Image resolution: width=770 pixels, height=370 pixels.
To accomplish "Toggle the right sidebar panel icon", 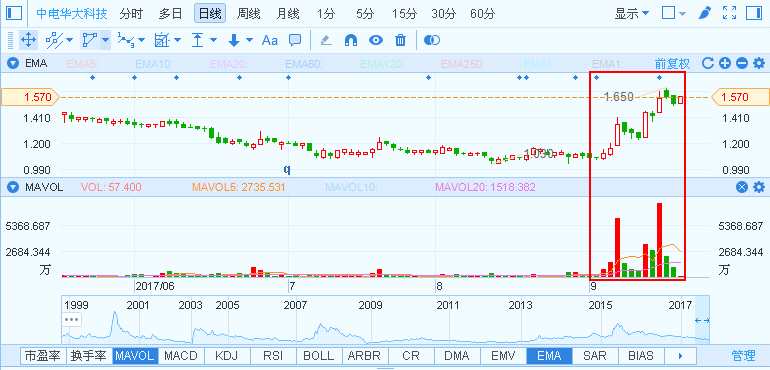I will pyautogui.click(x=753, y=13).
